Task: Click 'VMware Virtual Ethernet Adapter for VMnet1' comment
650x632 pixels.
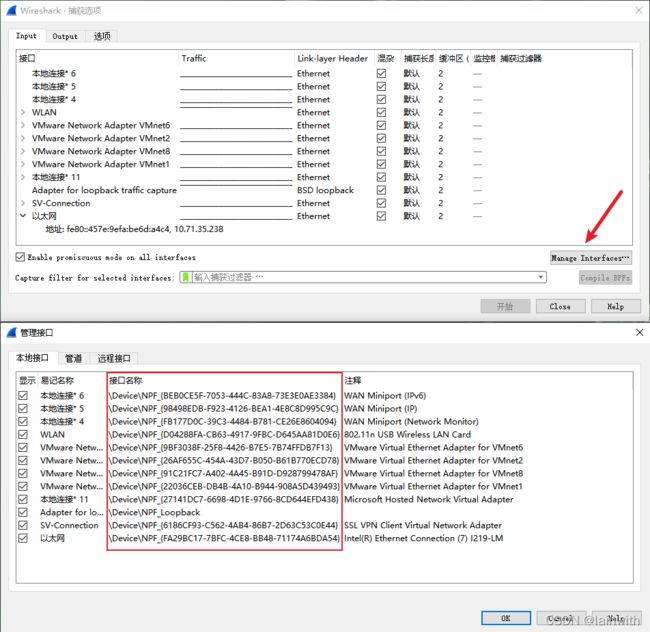Action: 433,486
